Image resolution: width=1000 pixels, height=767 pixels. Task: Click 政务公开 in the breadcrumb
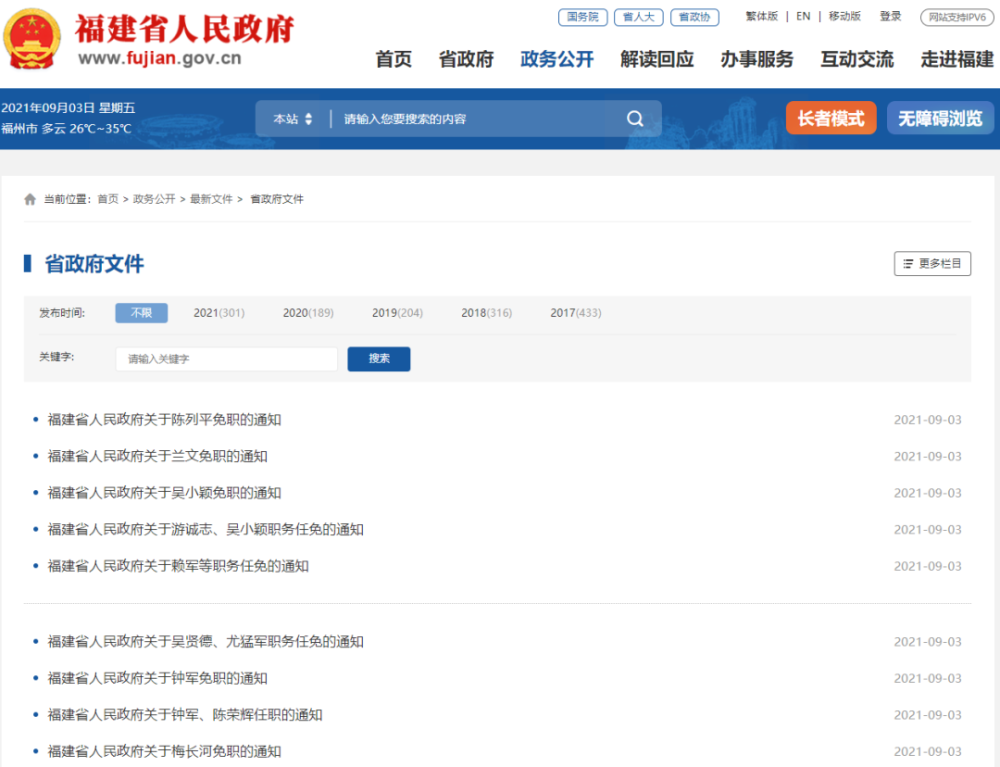[x=154, y=200]
